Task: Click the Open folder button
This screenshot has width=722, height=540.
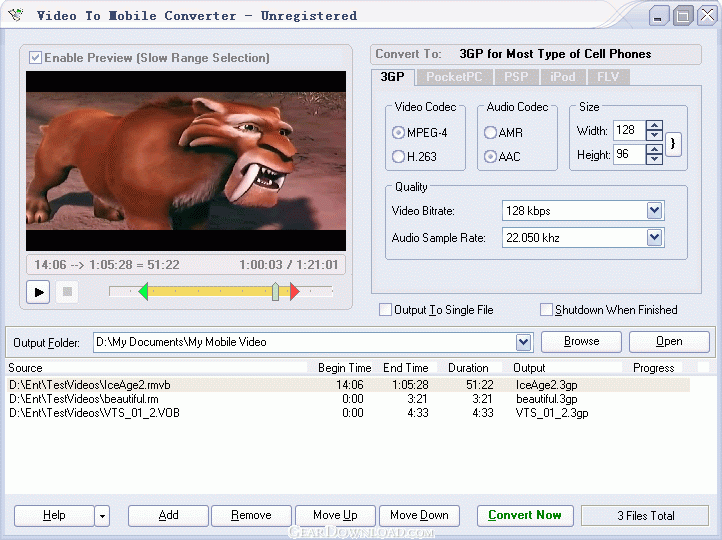Action: (x=669, y=342)
